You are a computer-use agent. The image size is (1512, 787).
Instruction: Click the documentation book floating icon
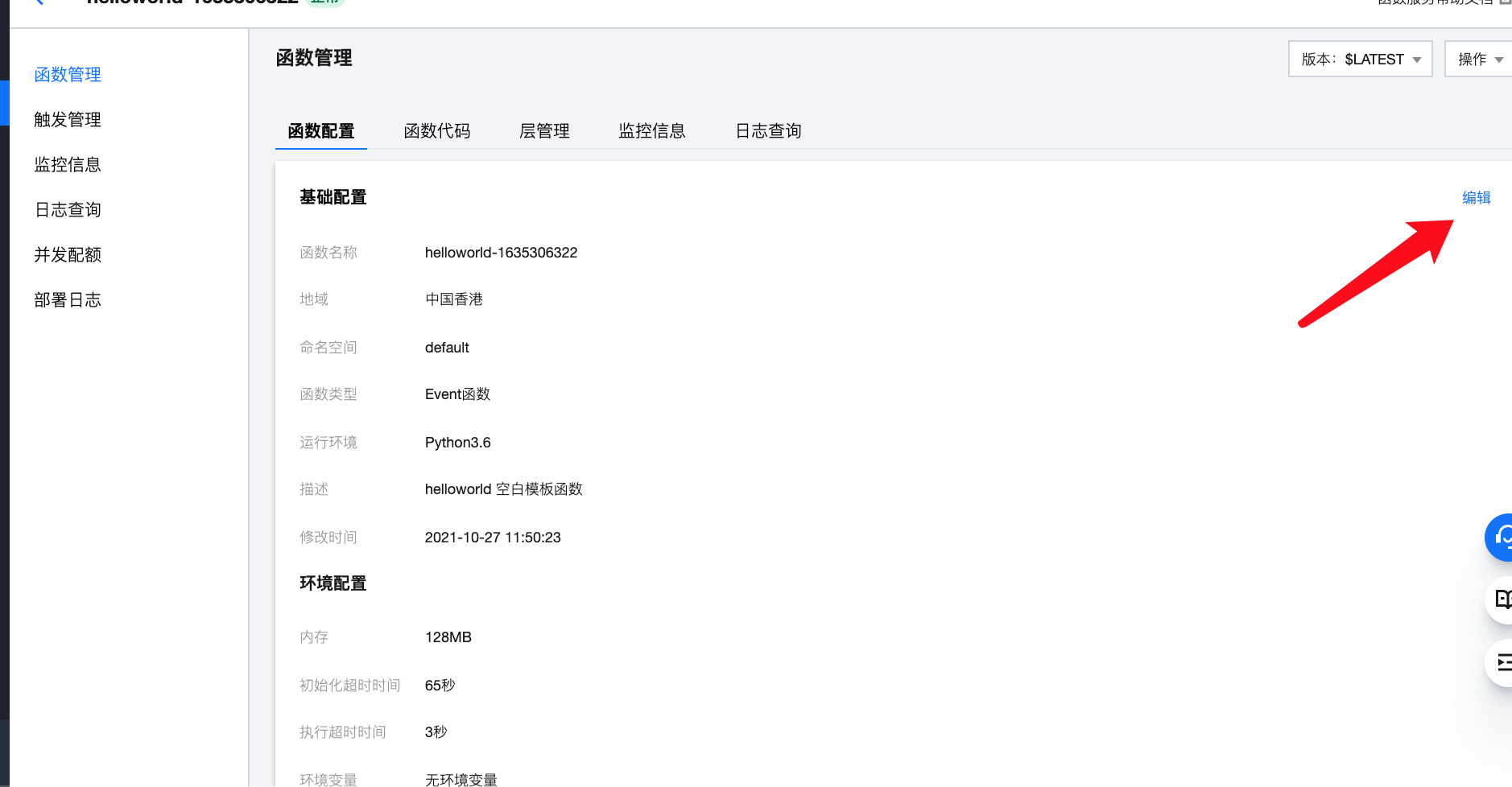point(1502,600)
